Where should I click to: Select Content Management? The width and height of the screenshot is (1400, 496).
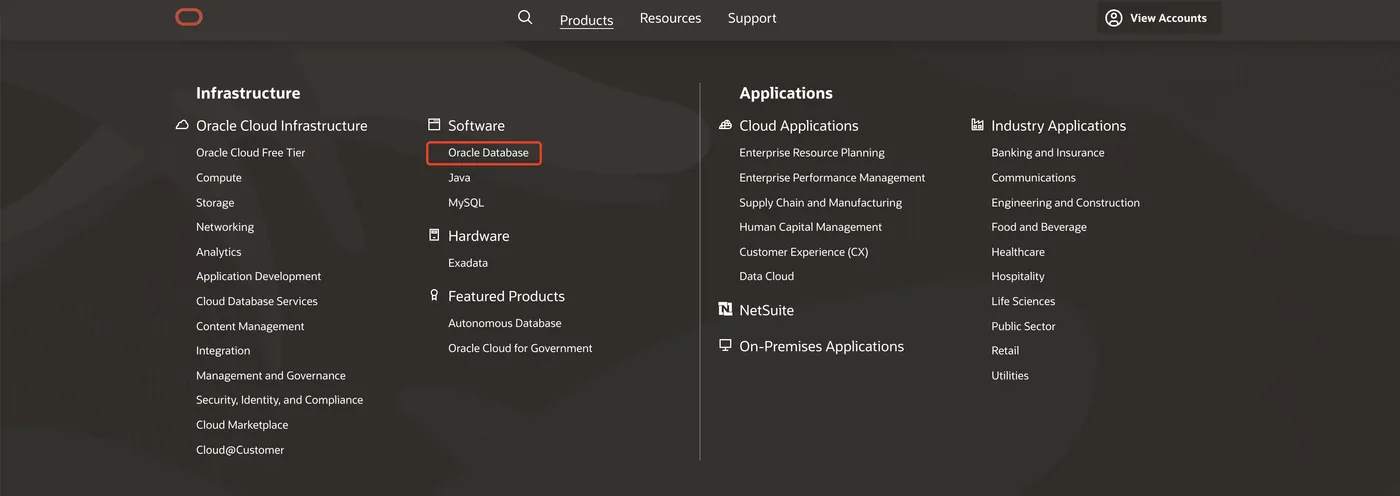(250, 326)
